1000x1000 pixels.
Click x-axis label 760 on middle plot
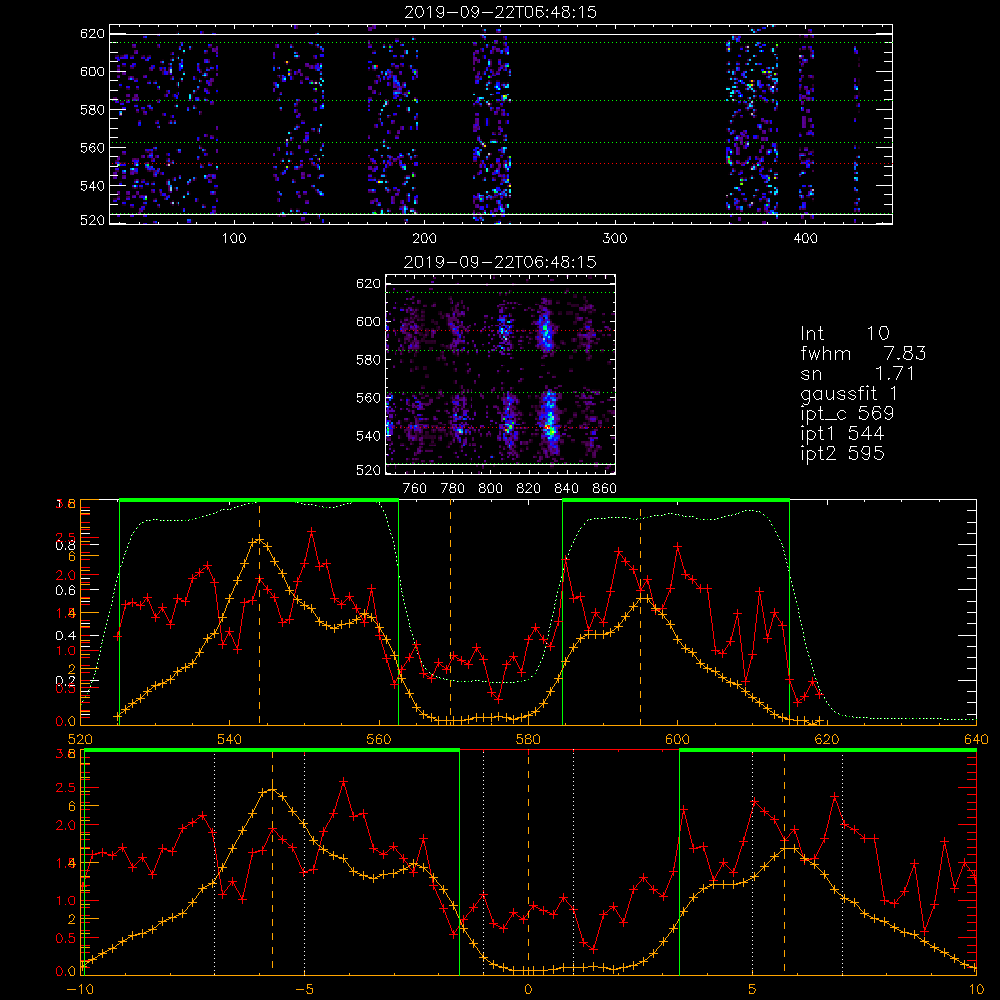(415, 489)
